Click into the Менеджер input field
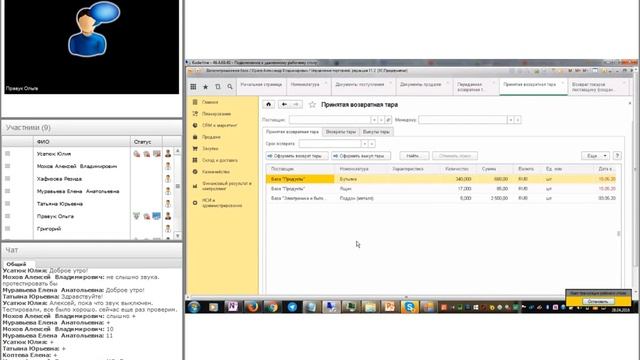 [x=462, y=120]
